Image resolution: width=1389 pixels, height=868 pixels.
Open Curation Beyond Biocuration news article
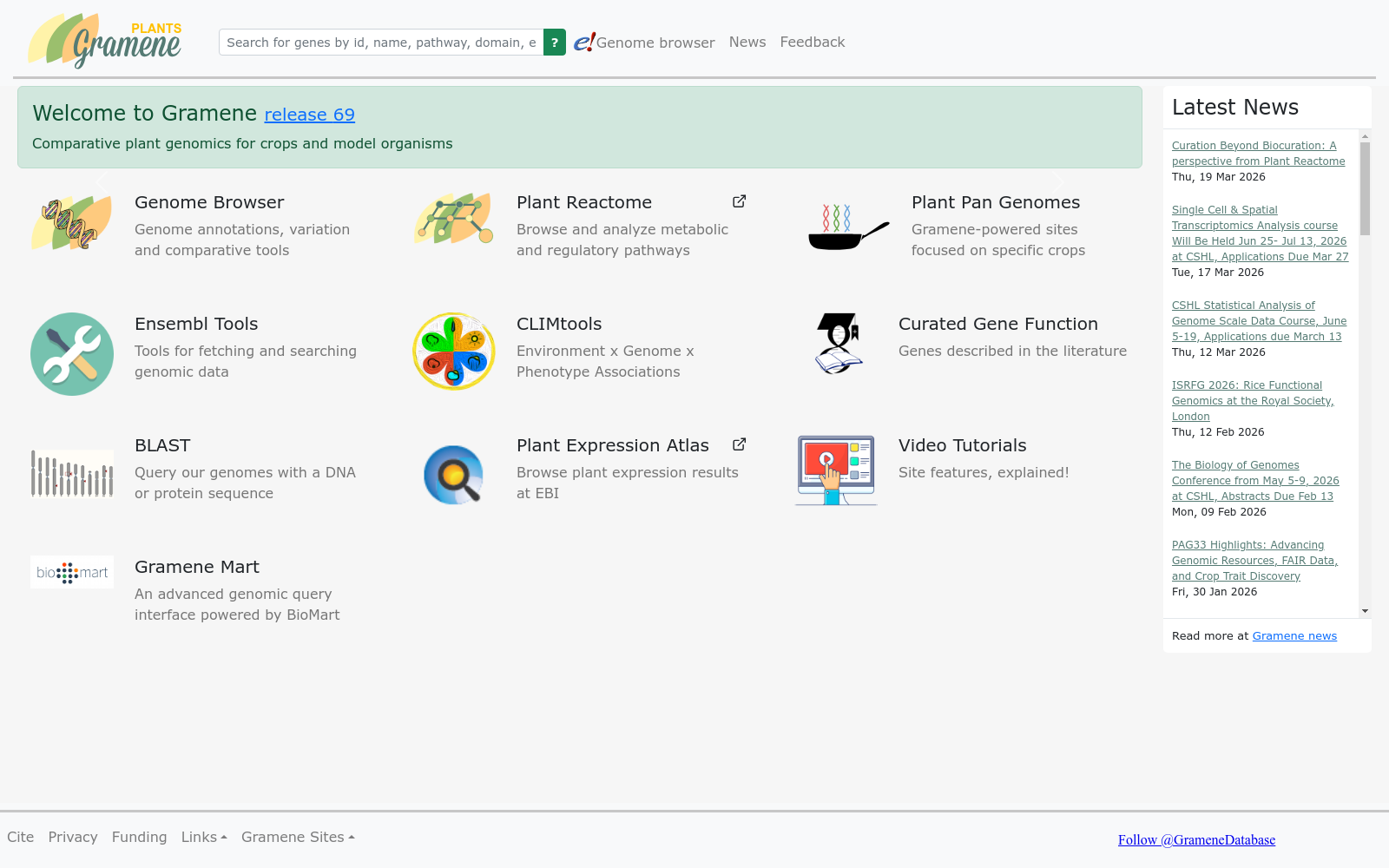pyautogui.click(x=1258, y=154)
